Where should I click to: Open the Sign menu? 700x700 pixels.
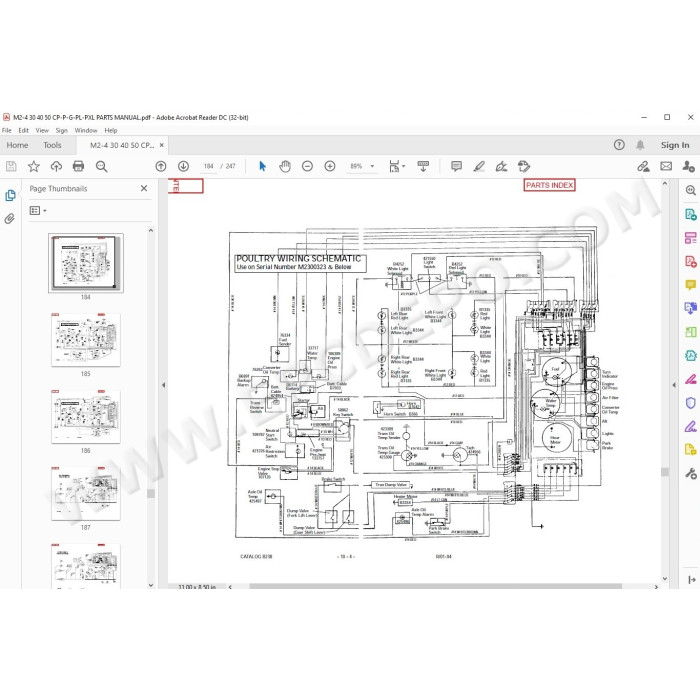tap(62, 130)
